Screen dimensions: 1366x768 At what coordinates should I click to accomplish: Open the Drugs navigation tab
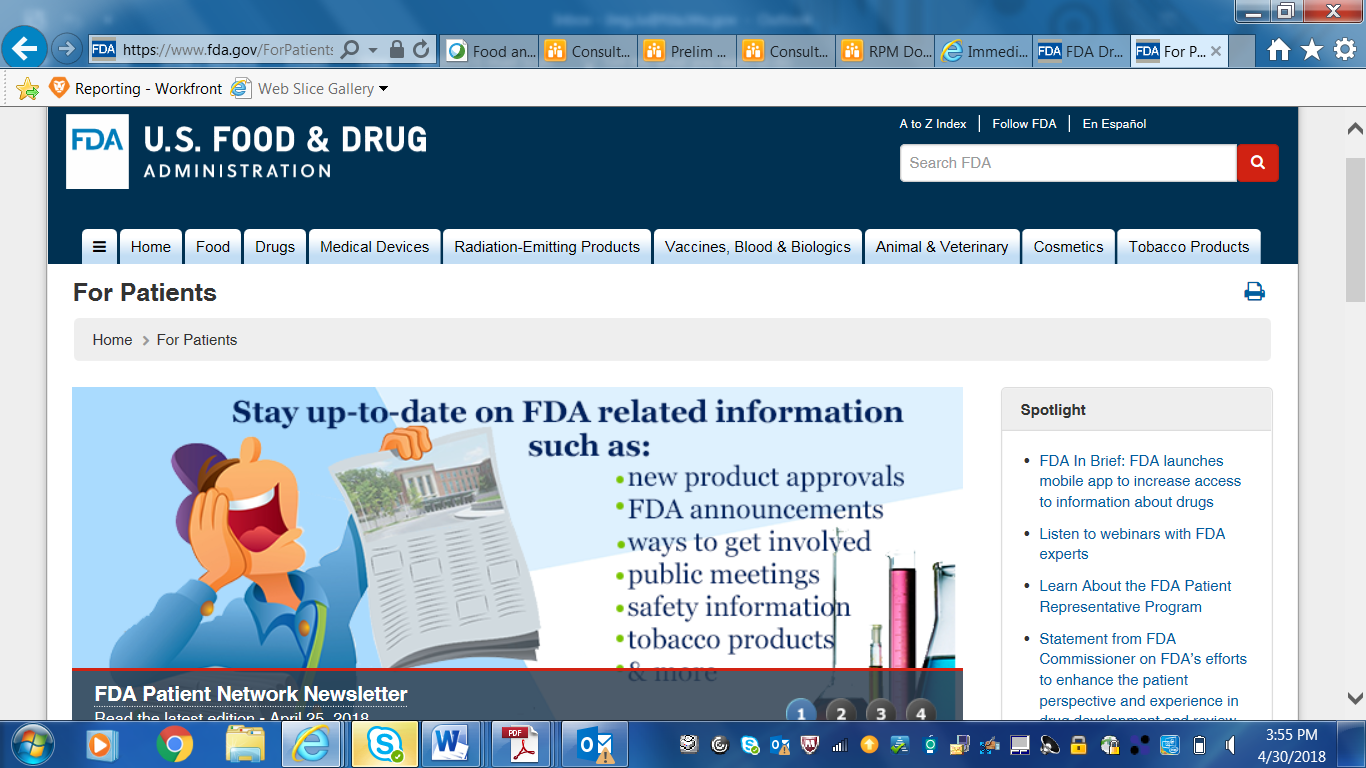[275, 247]
